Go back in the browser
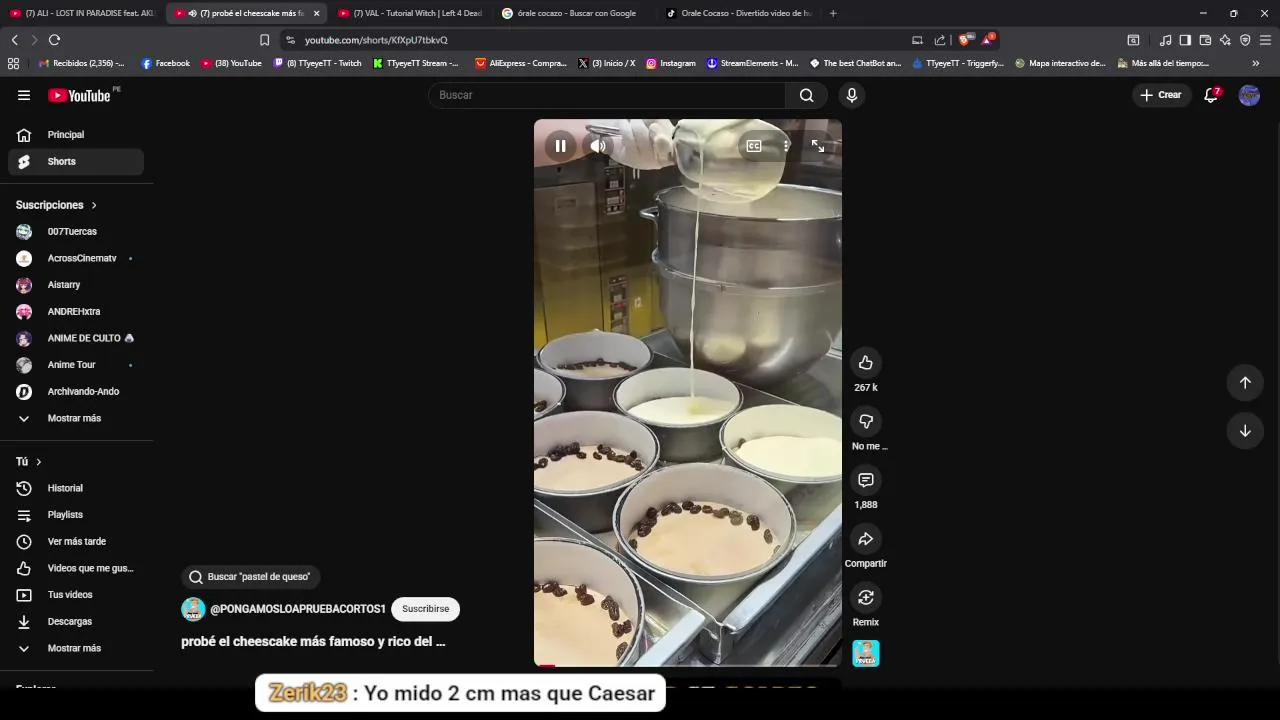 click(14, 40)
